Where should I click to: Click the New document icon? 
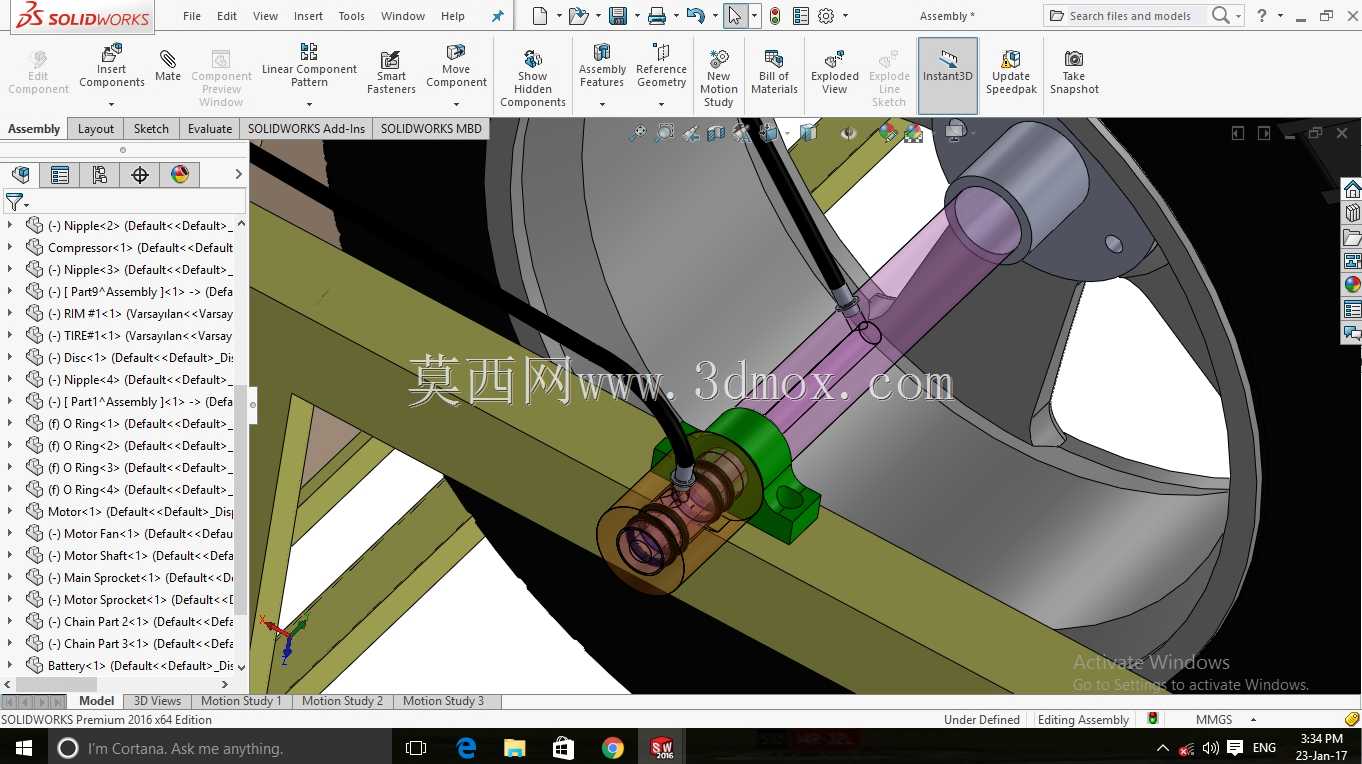point(540,16)
